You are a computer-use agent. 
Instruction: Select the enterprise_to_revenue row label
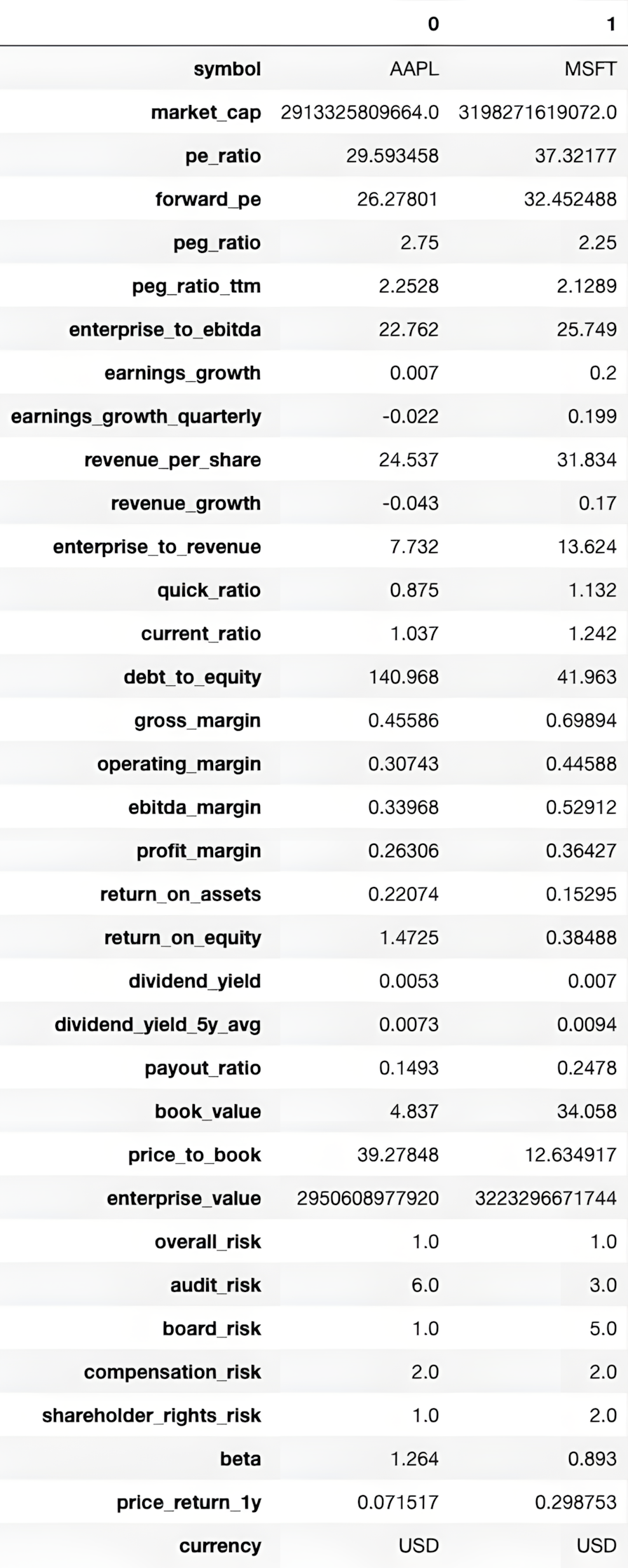click(x=157, y=547)
